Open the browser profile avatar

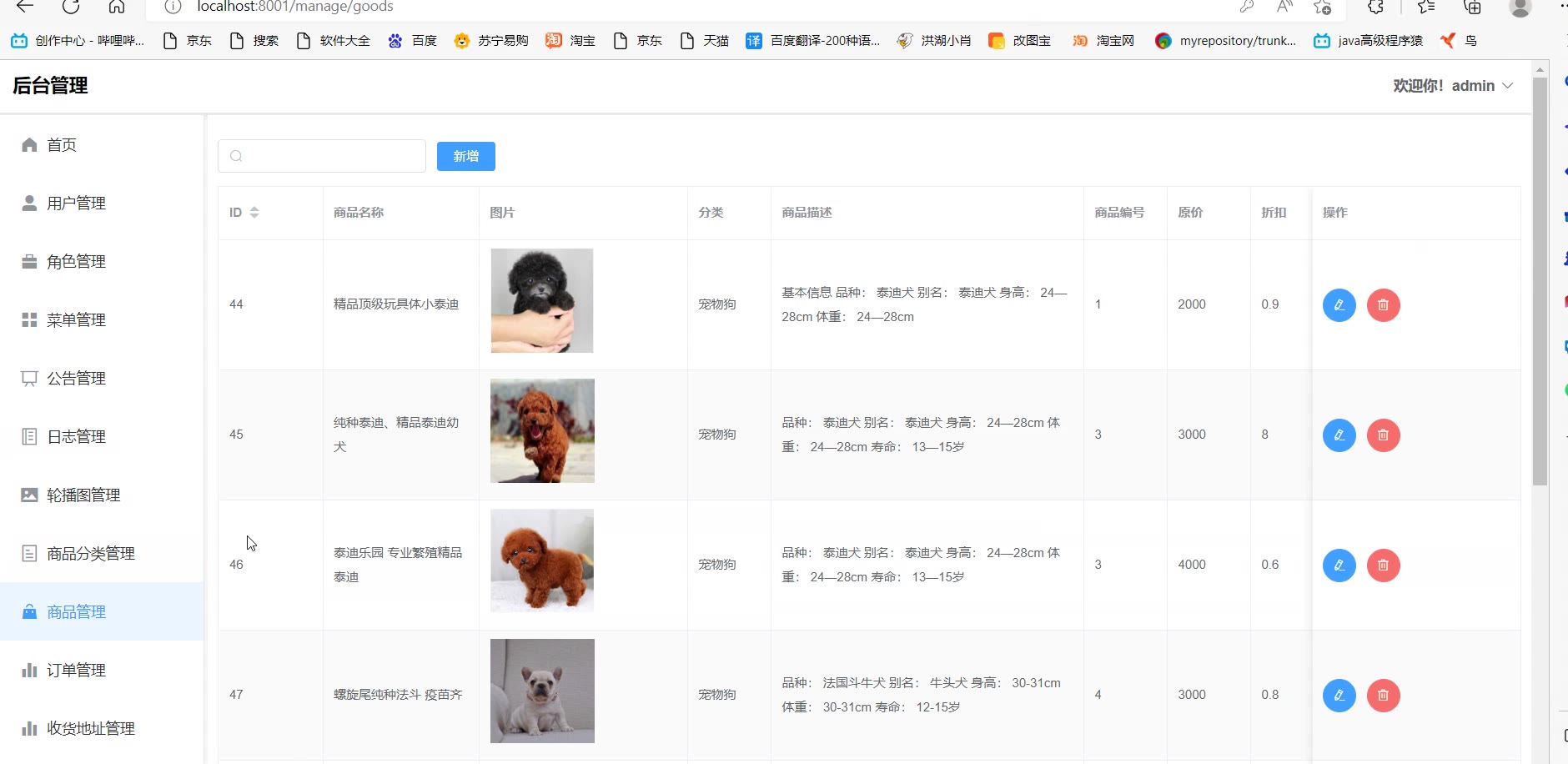click(1520, 7)
